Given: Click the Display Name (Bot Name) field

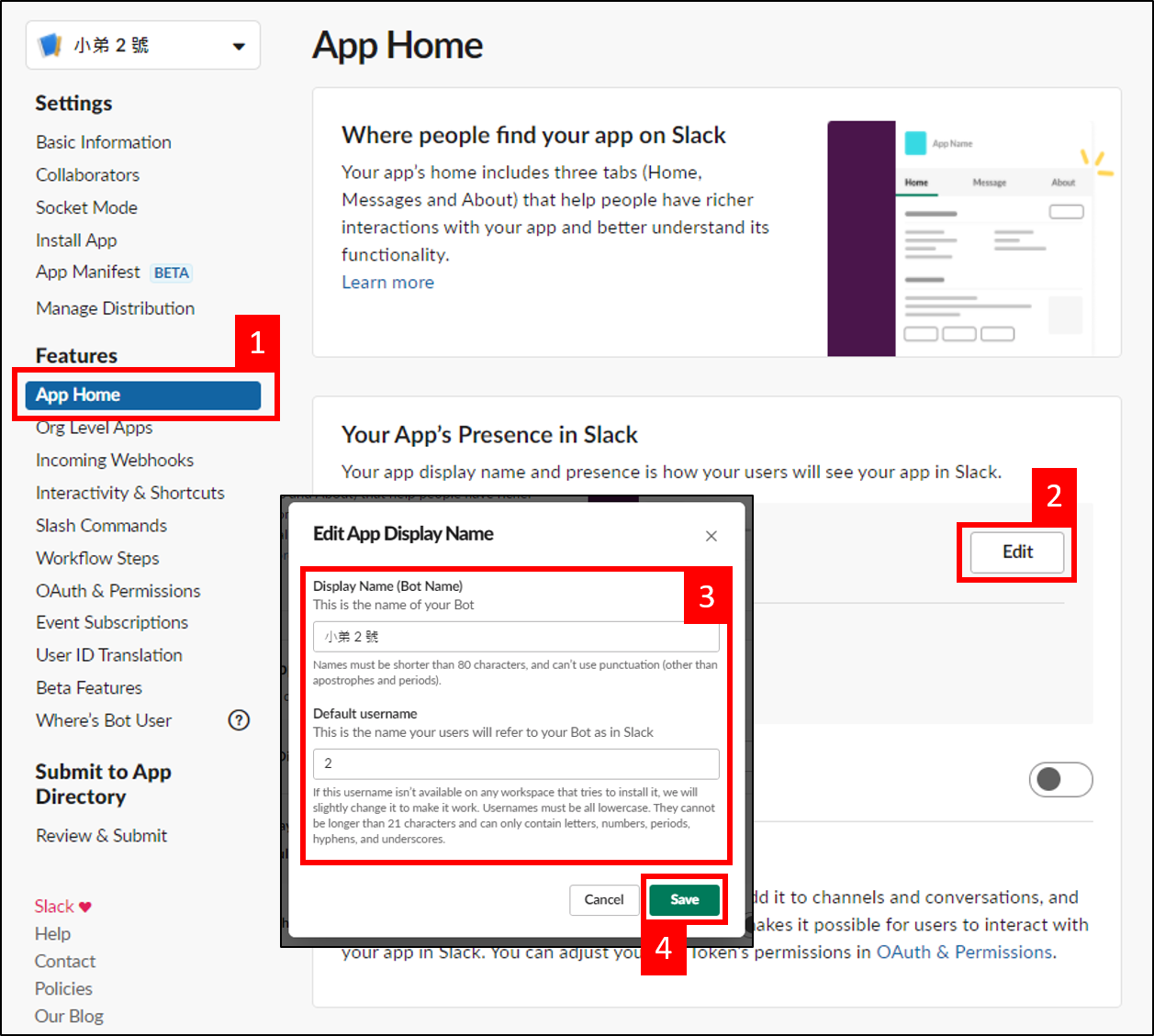Looking at the screenshot, I should [x=516, y=637].
